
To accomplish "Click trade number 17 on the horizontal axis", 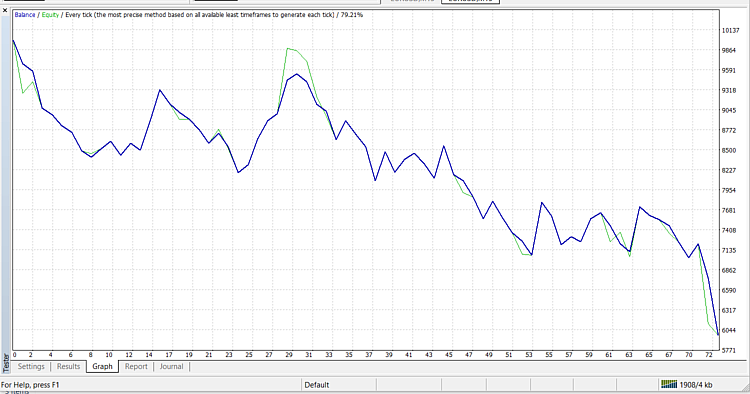I will pyautogui.click(x=169, y=355).
